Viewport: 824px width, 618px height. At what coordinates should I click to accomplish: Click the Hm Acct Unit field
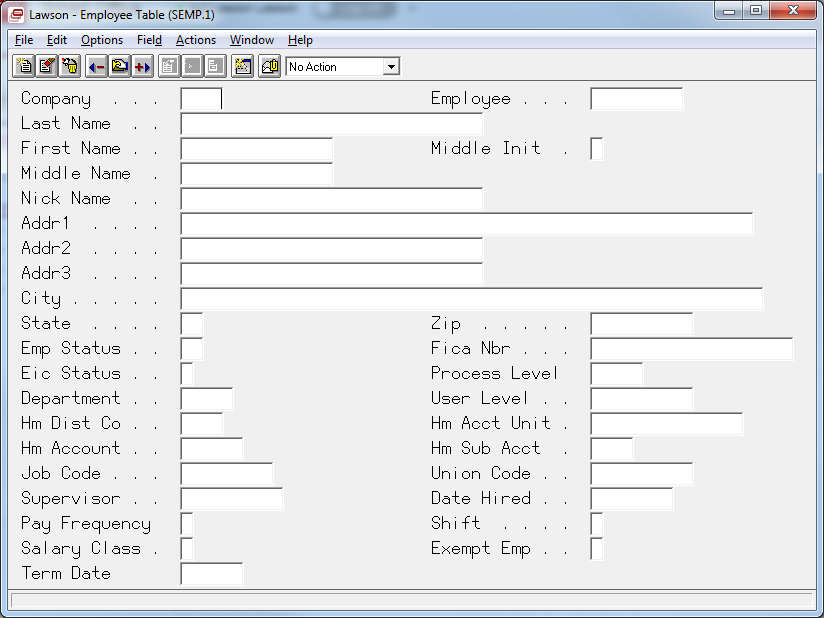pyautogui.click(x=667, y=424)
